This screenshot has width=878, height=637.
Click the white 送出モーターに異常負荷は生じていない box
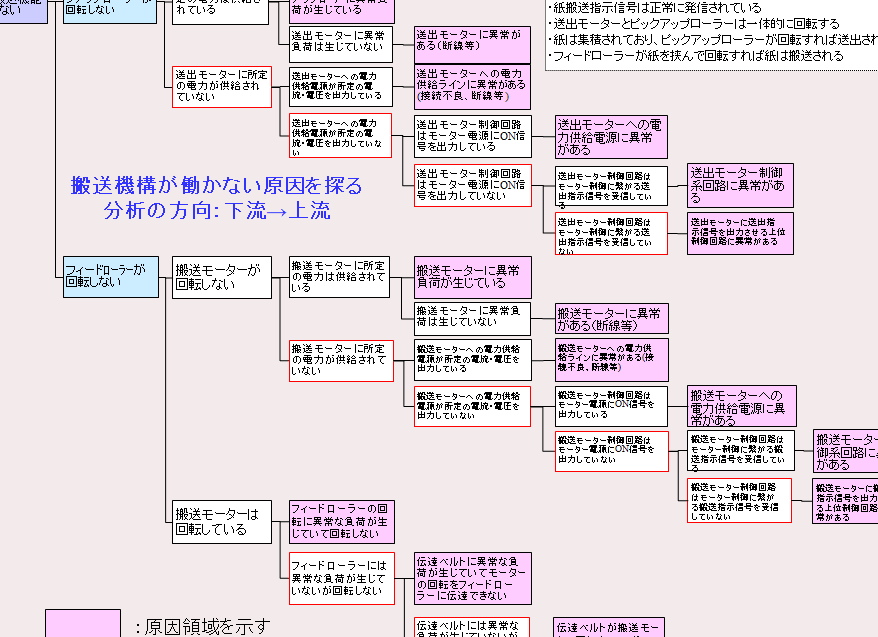341,44
